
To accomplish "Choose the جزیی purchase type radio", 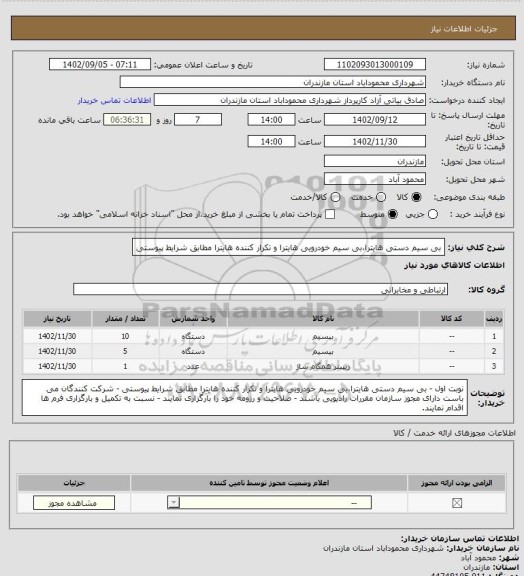I will (x=433, y=214).
